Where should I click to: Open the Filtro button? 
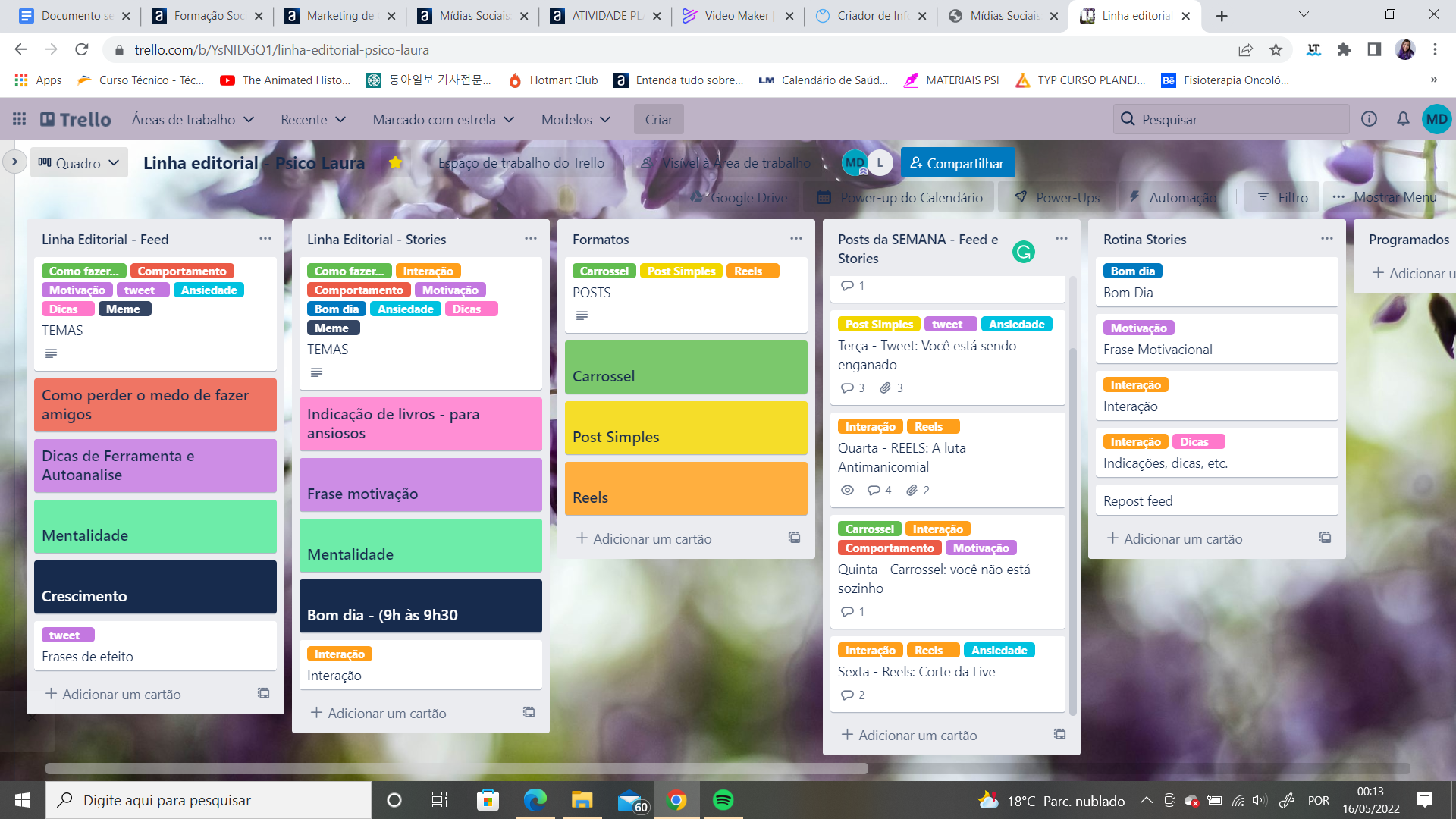tap(1282, 197)
